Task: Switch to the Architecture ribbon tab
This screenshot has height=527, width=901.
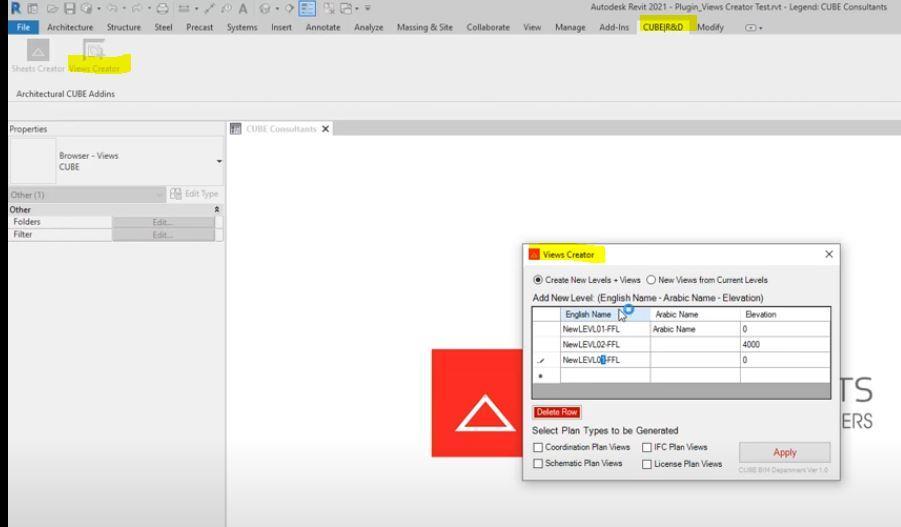Action: tap(70, 27)
